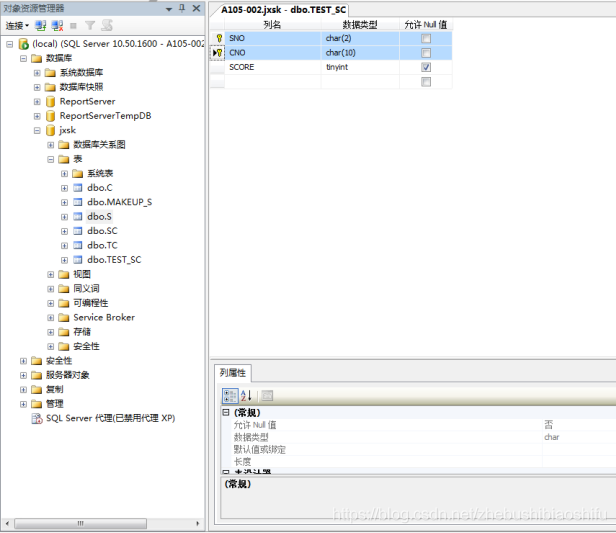Click the CNO primary key row selector
The width and height of the screenshot is (616, 533).
point(217,53)
